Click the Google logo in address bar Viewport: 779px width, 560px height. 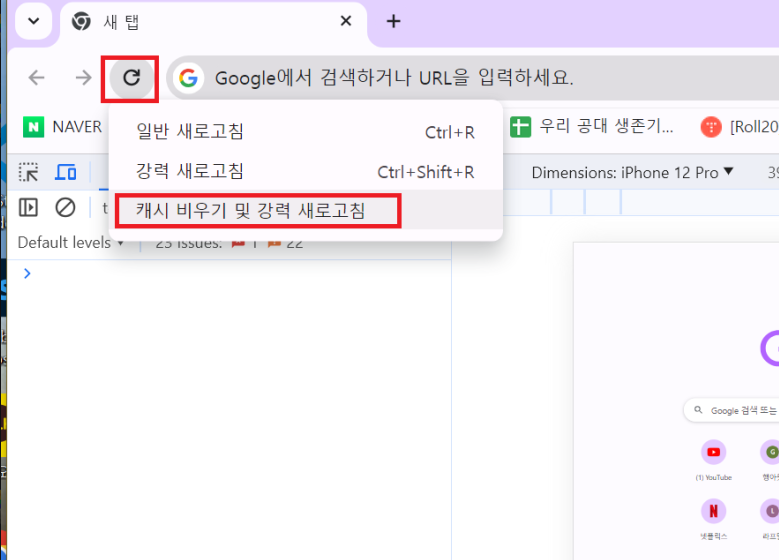tap(188, 78)
